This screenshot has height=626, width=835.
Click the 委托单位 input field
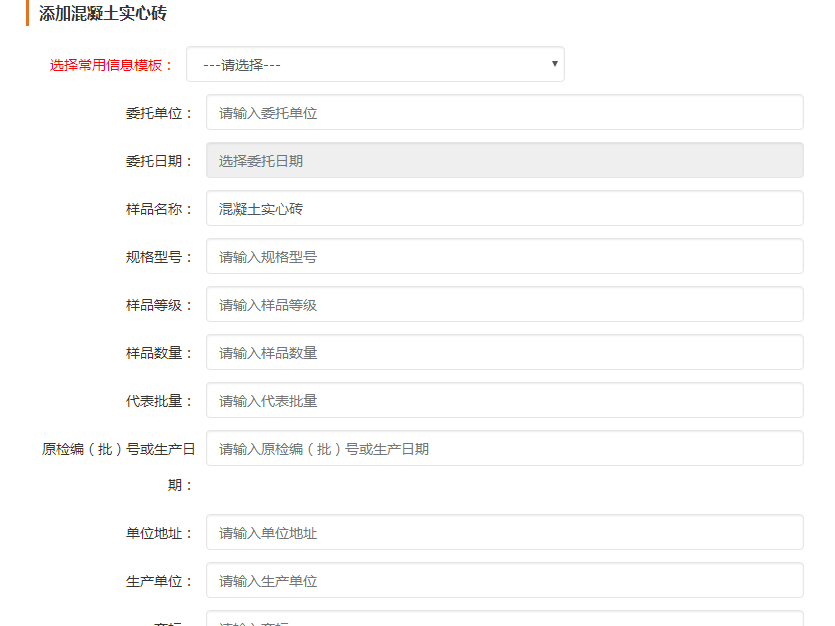point(504,112)
